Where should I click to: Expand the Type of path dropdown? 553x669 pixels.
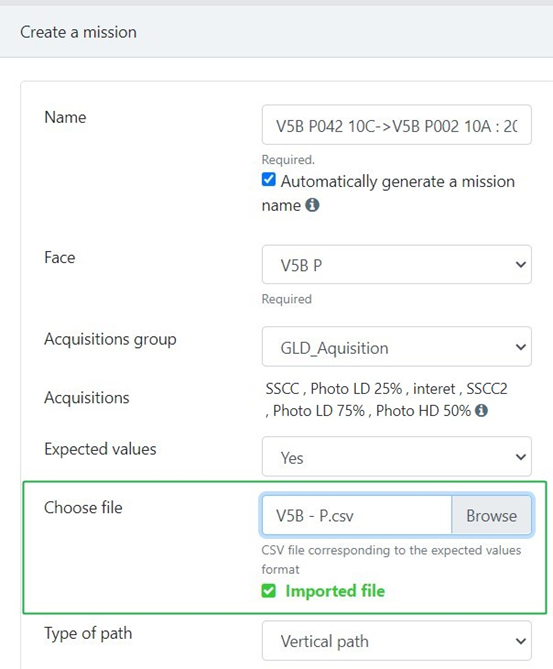coord(396,641)
